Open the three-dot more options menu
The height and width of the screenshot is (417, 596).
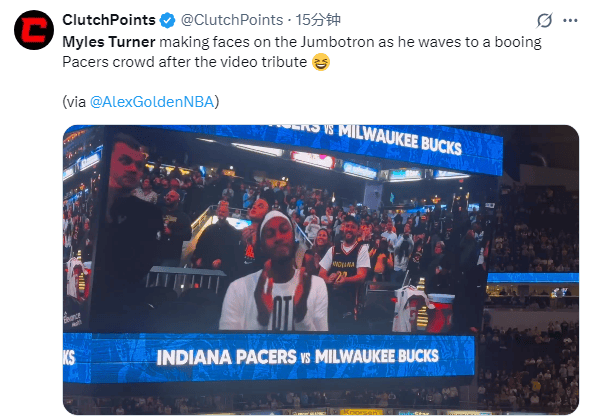[x=570, y=21]
